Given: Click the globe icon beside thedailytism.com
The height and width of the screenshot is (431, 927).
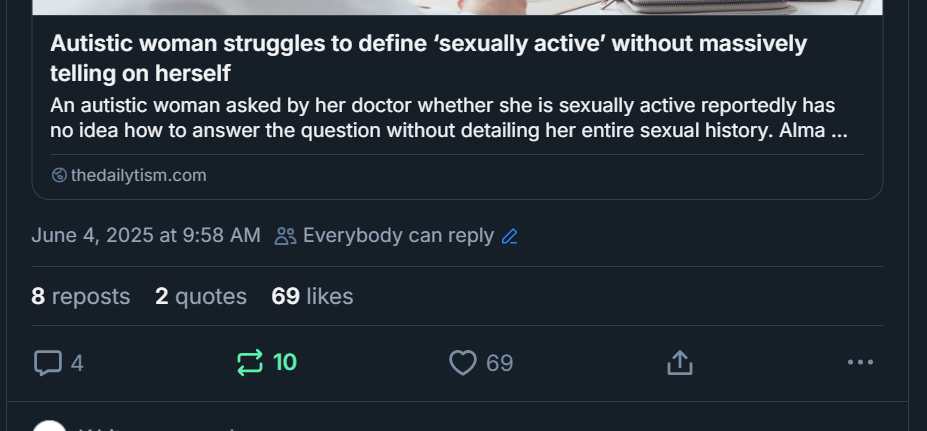Looking at the screenshot, I should point(59,176).
